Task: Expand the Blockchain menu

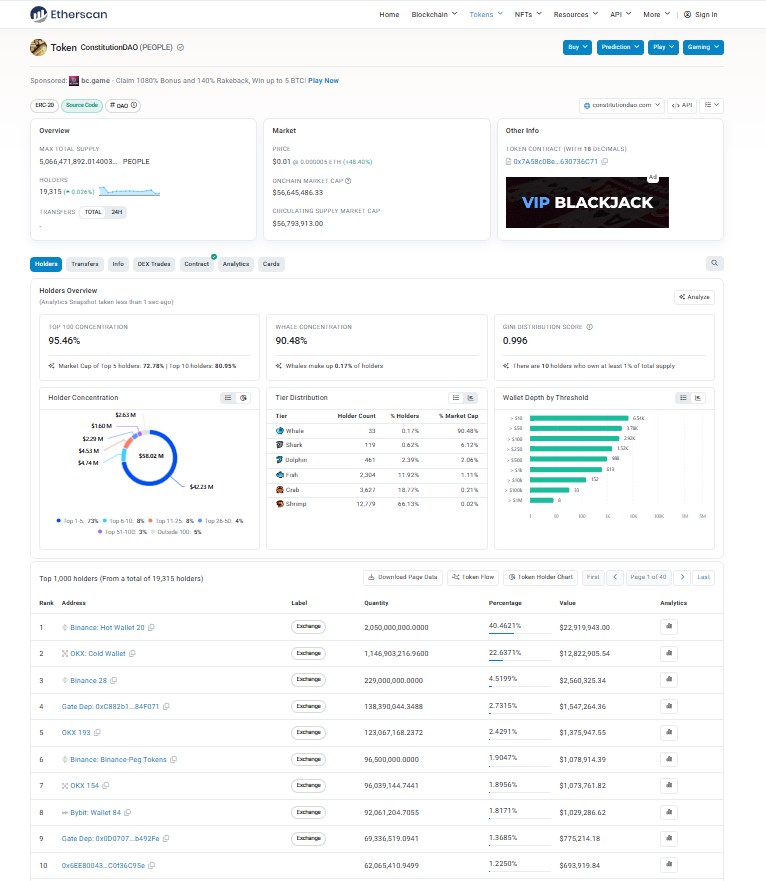Action: click(x=434, y=15)
